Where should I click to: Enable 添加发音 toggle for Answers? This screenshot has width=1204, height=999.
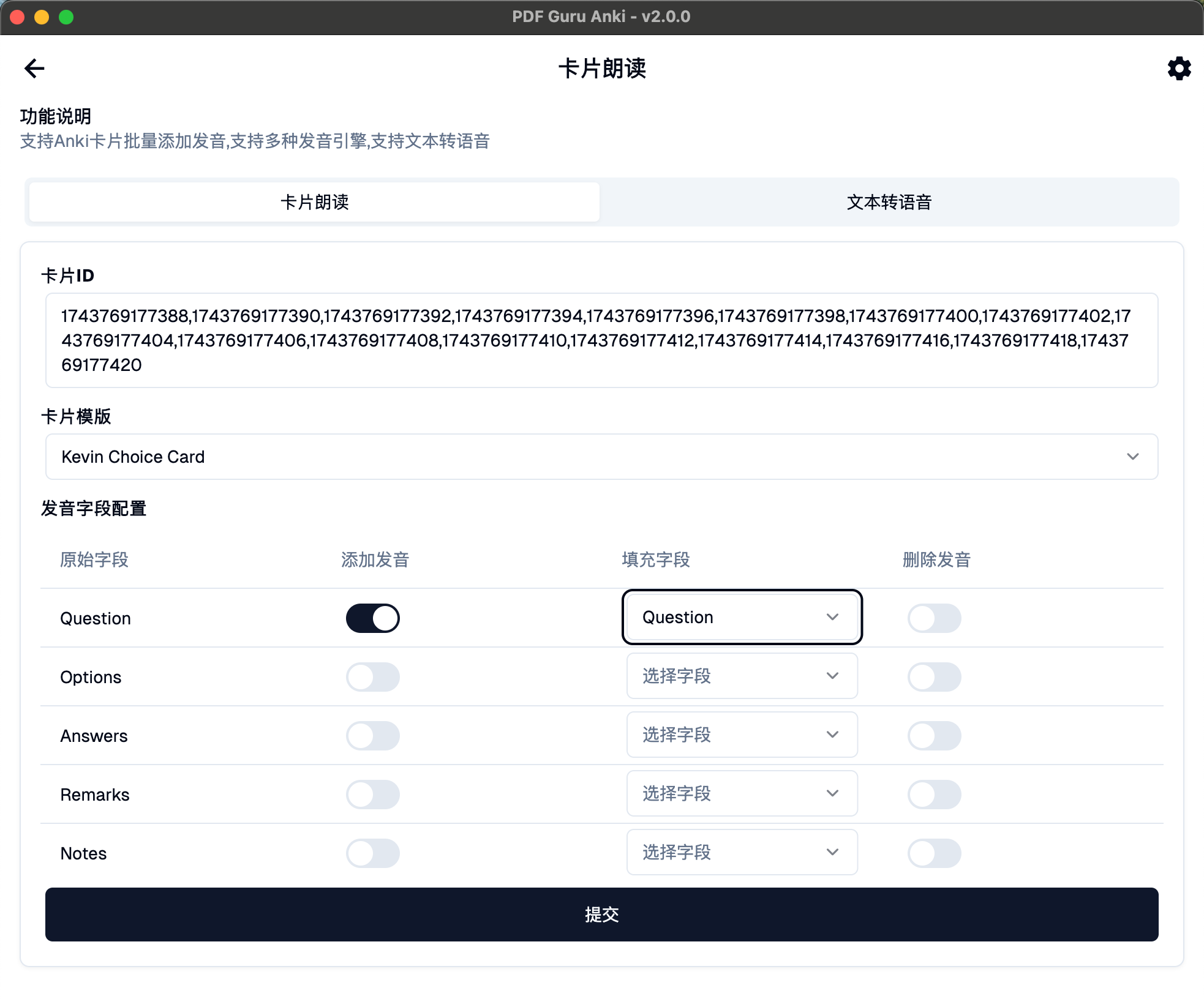tap(373, 736)
